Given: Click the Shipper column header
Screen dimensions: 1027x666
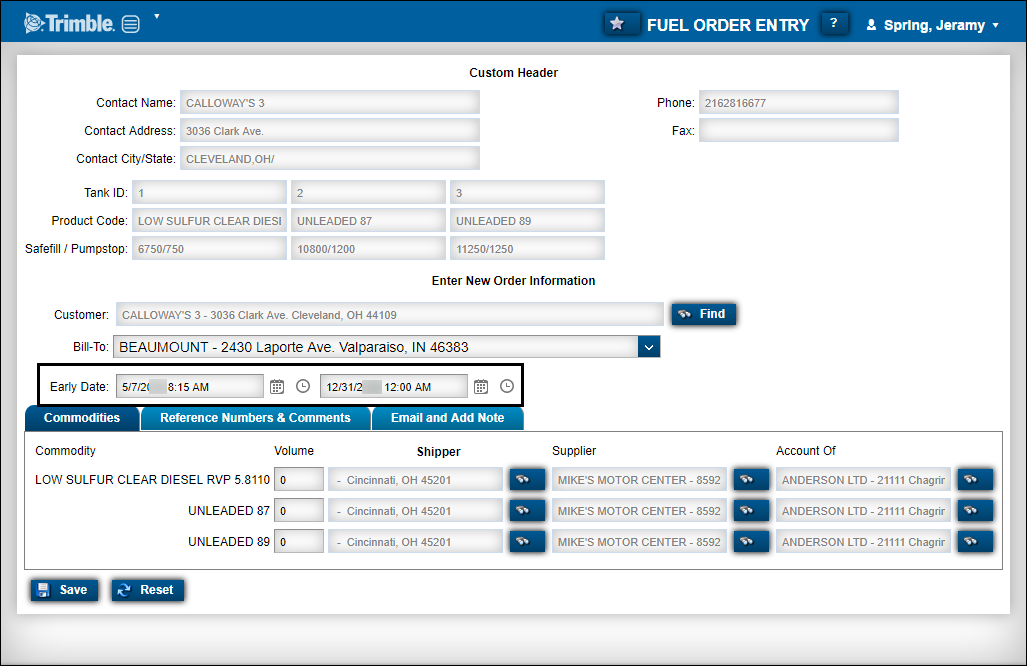Looking at the screenshot, I should point(438,451).
